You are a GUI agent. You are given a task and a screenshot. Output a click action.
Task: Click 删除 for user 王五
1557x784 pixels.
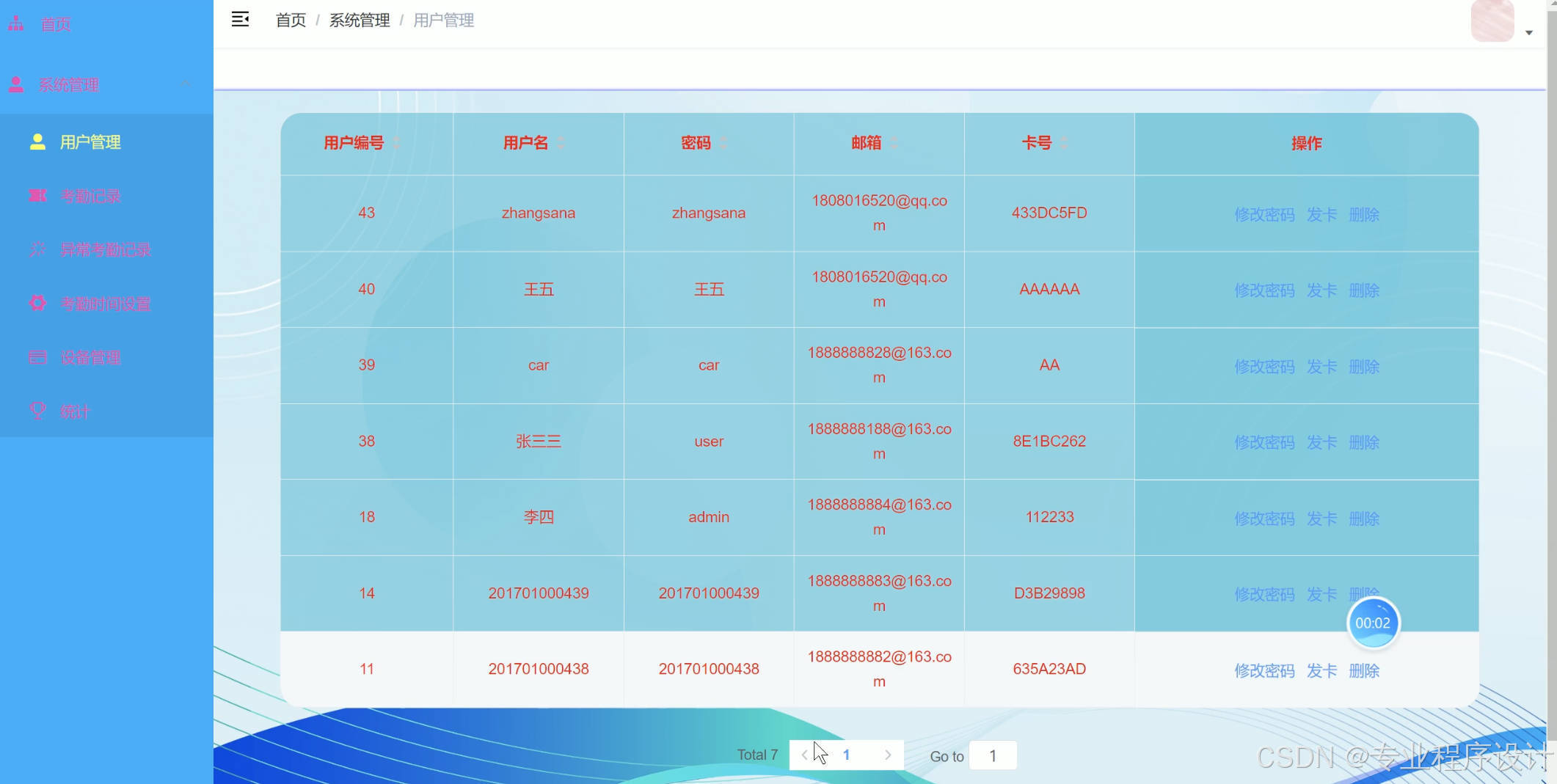1364,290
